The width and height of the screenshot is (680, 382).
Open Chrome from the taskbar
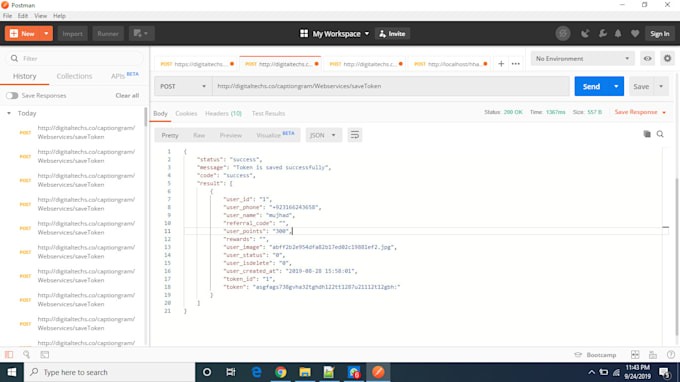281,372
